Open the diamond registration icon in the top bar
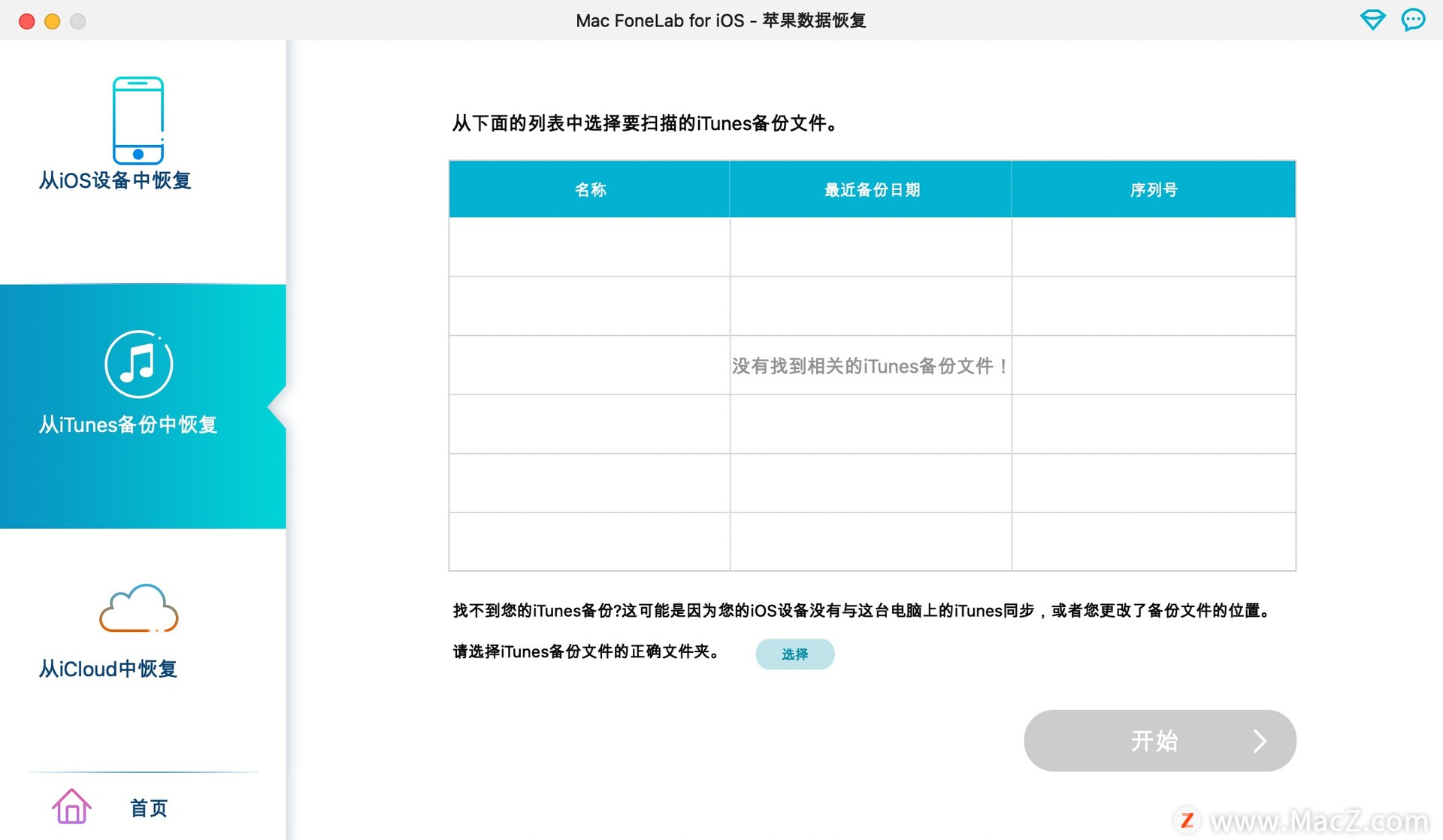The image size is (1443, 840). pyautogui.click(x=1373, y=20)
